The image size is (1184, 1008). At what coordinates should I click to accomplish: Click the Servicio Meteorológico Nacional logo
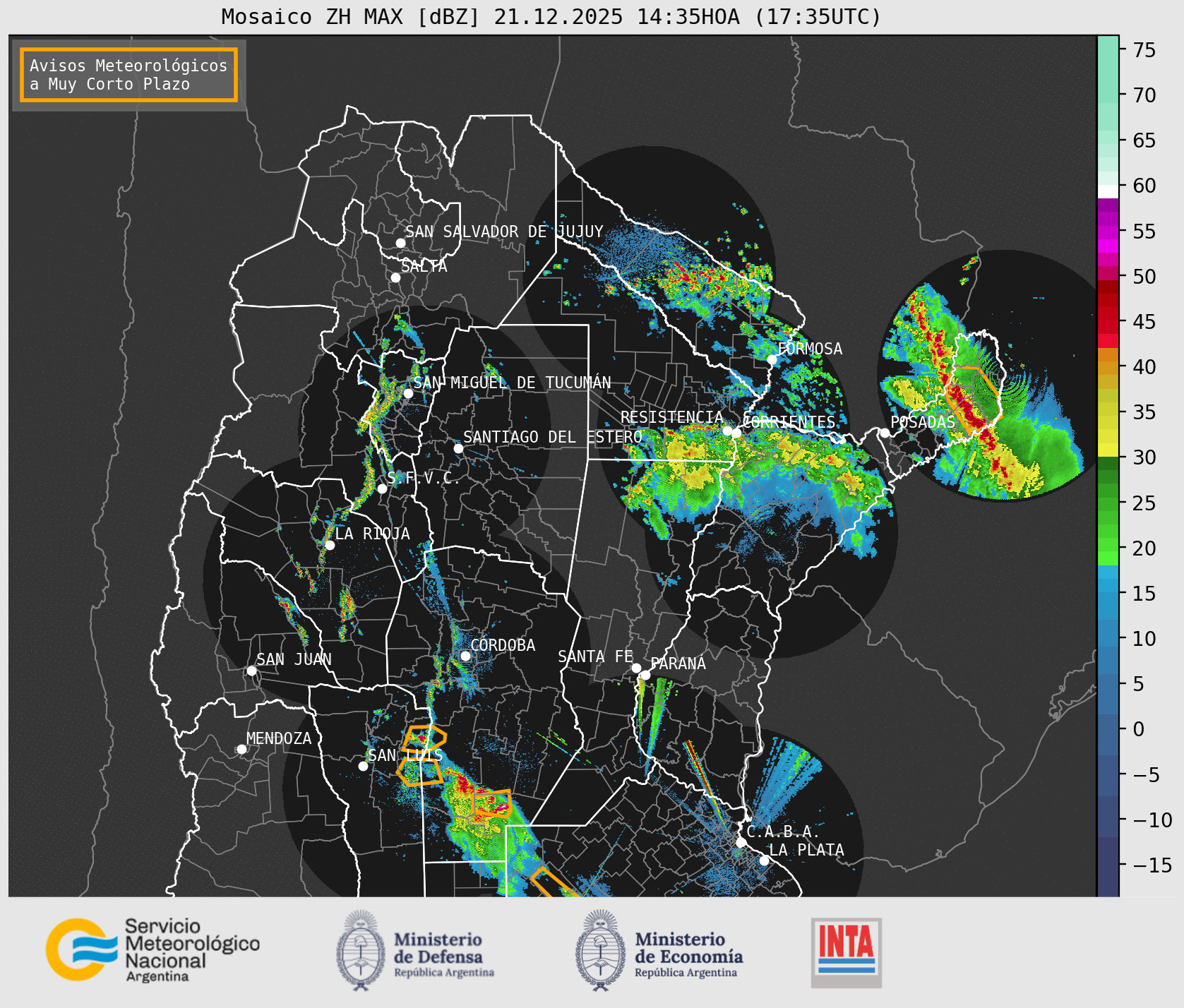(x=153, y=949)
